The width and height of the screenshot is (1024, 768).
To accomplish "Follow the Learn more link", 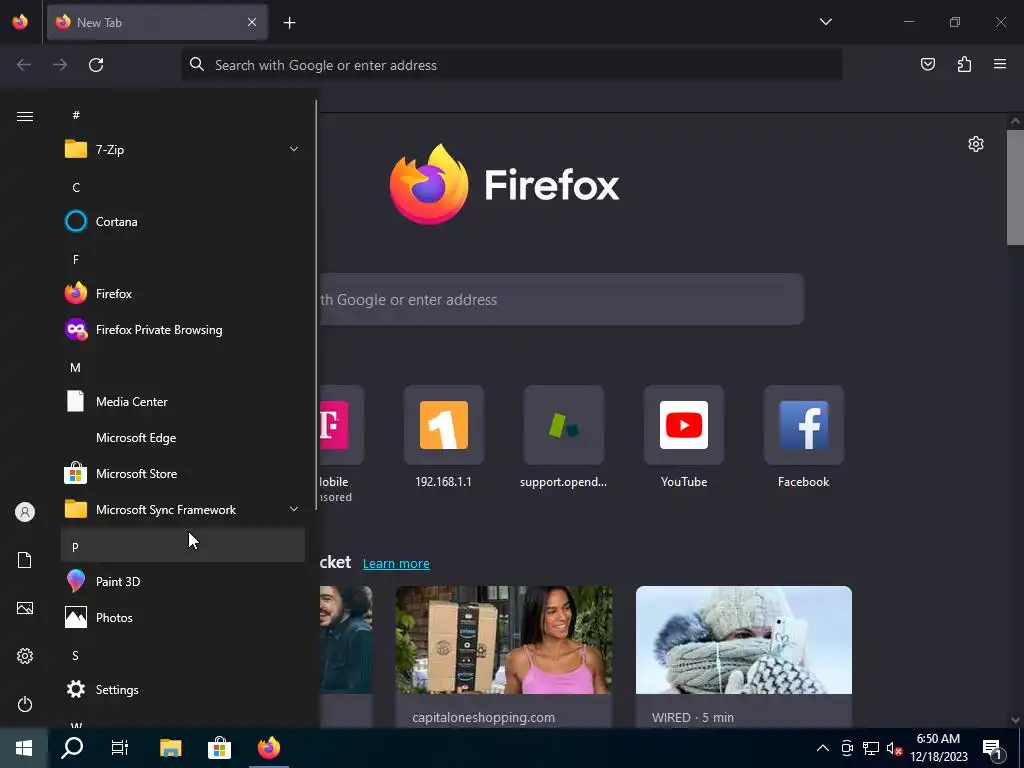I will click(x=396, y=563).
